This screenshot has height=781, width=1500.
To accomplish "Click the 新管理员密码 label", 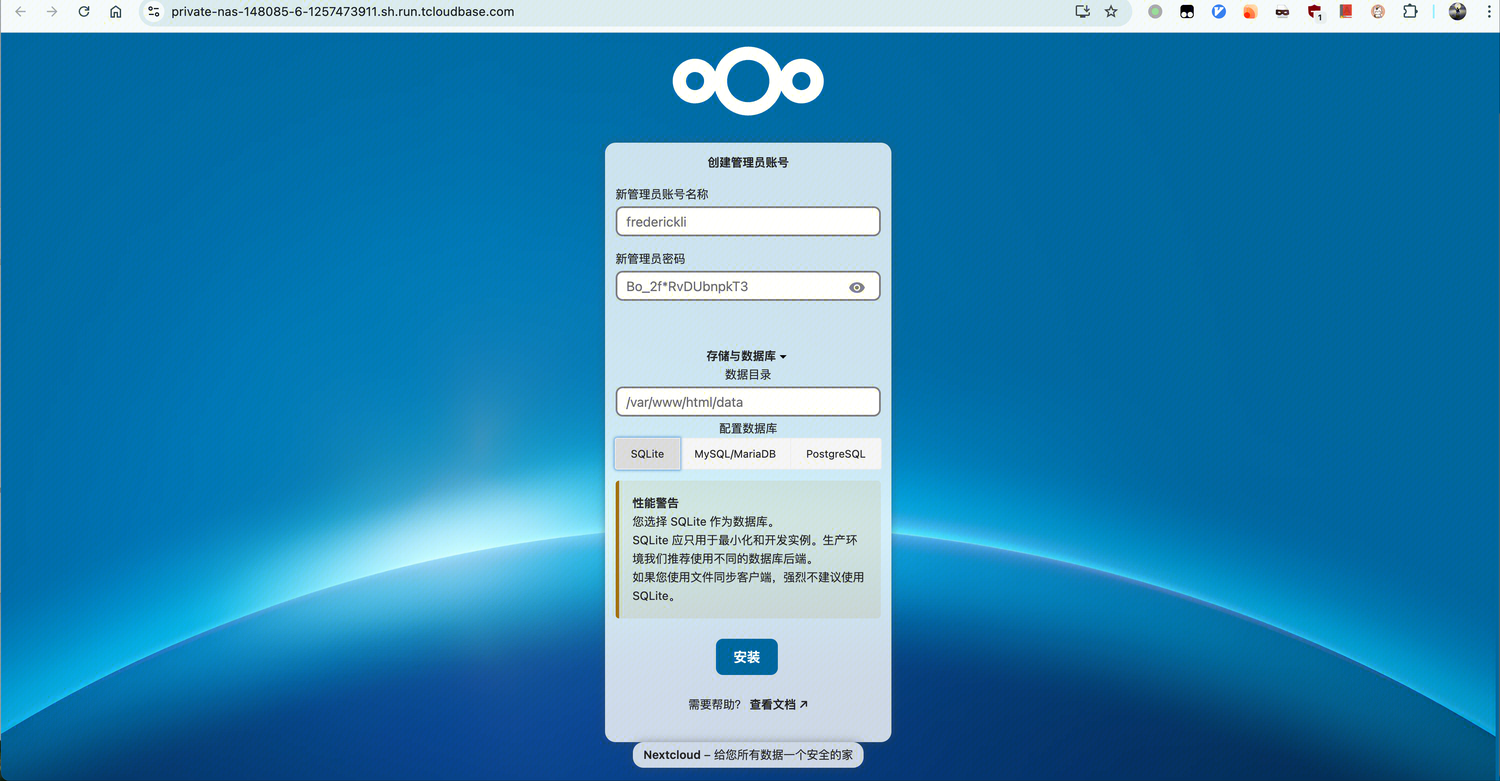I will click(x=651, y=259).
